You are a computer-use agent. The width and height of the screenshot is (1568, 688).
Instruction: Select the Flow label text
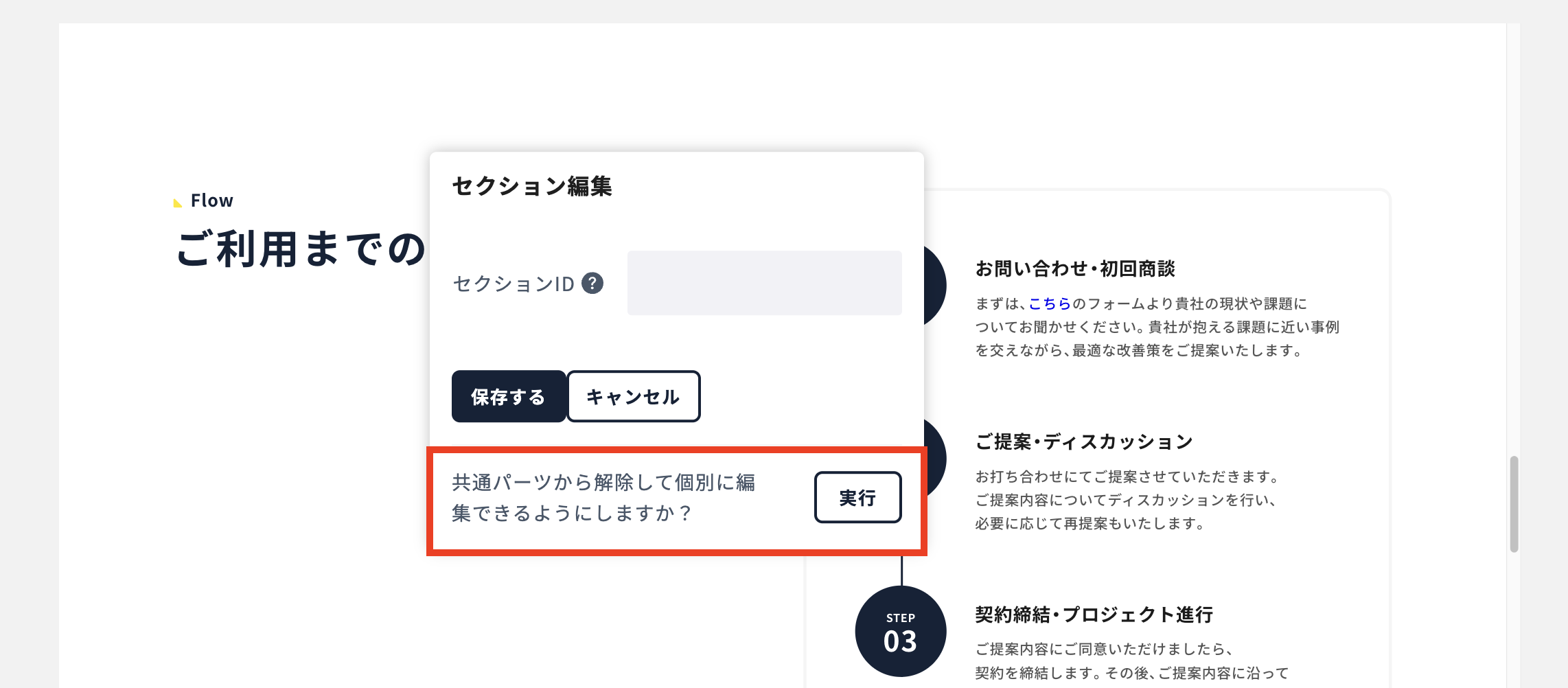pyautogui.click(x=211, y=200)
